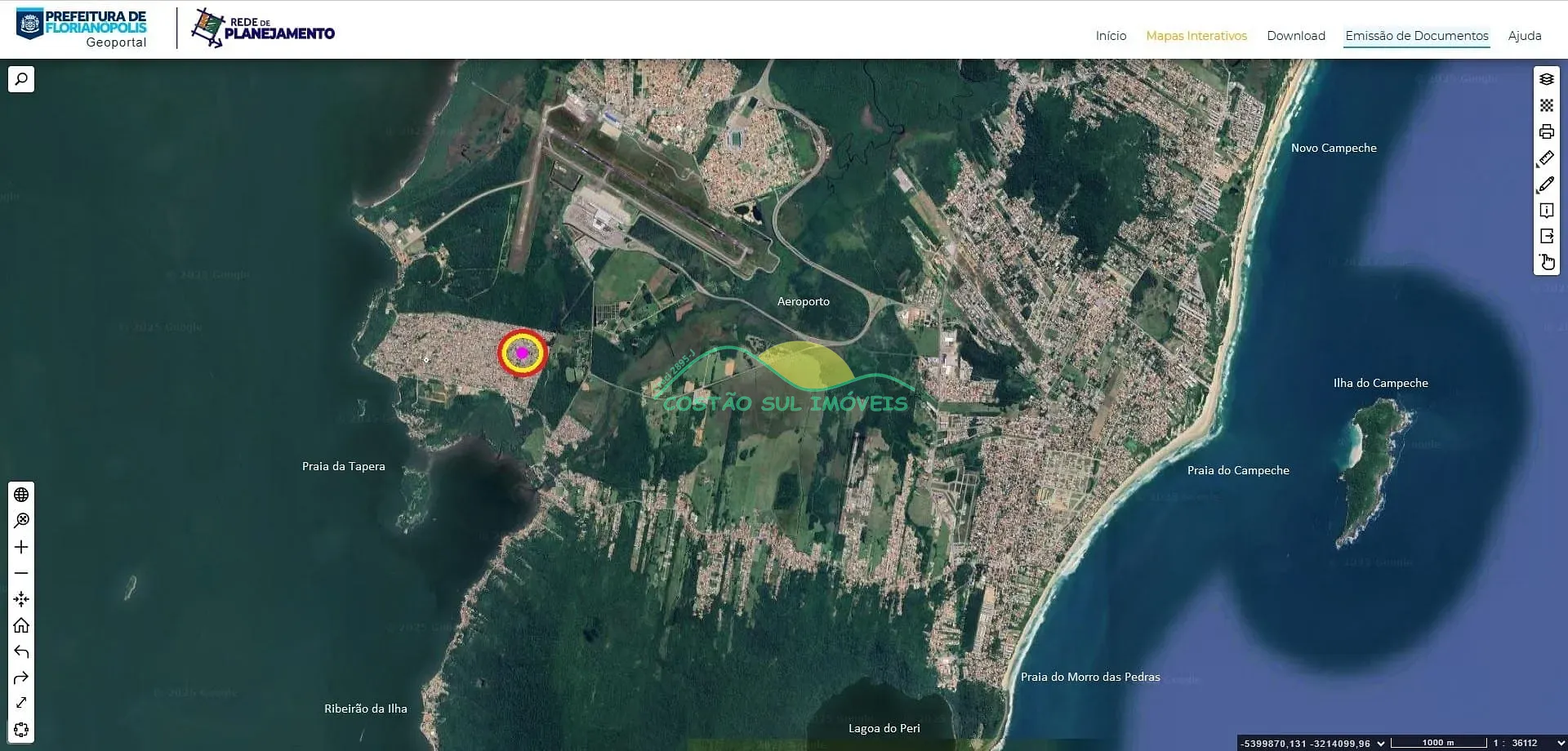Select the pencil drawing tool
Viewport: 1568px width, 751px height.
(1546, 184)
